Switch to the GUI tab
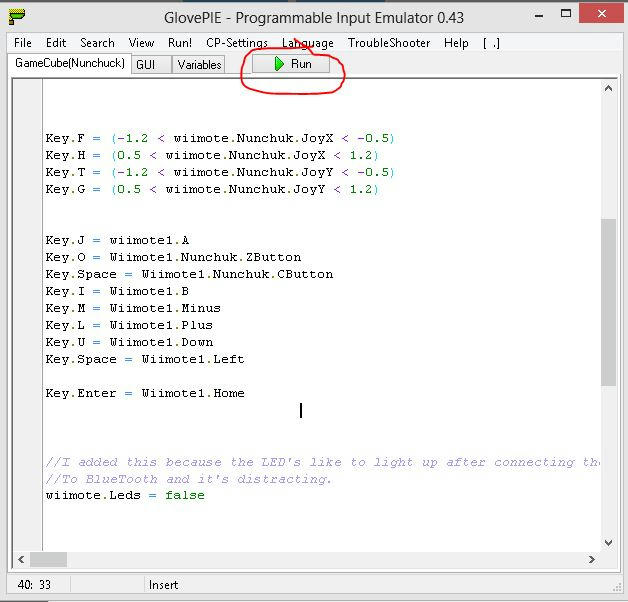Screen dimensions: 628x602 [151, 64]
